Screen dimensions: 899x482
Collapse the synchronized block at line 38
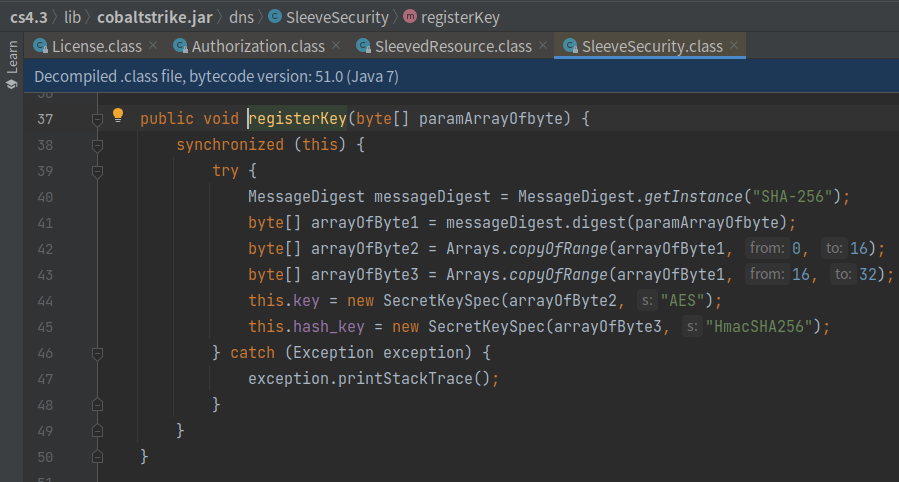pyautogui.click(x=97, y=146)
